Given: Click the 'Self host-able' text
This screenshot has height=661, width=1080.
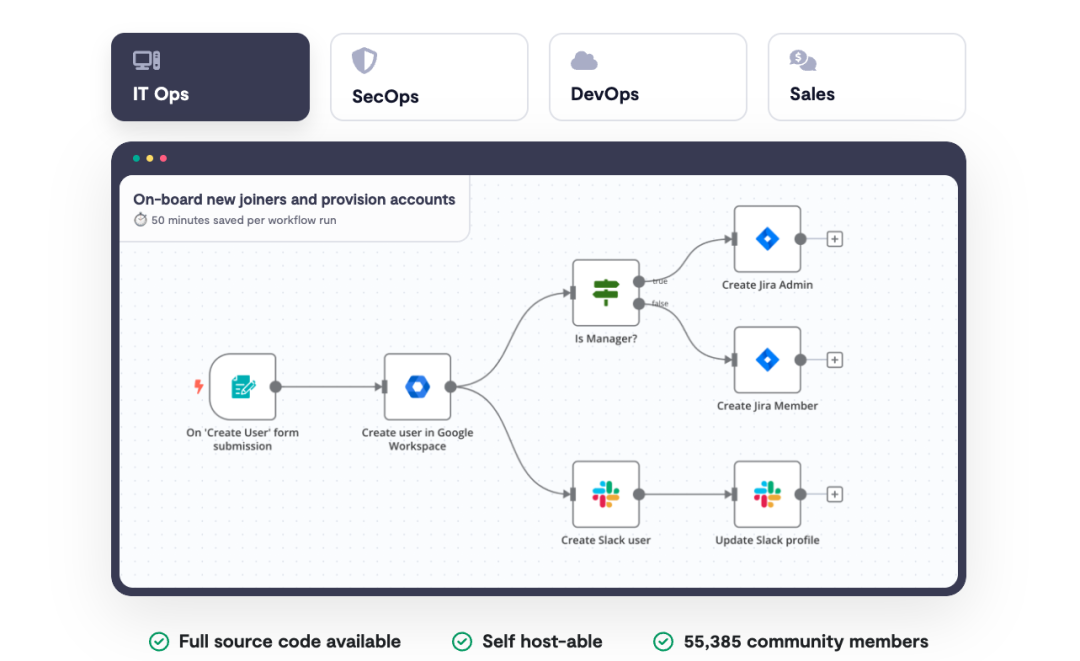Looking at the screenshot, I should pyautogui.click(x=542, y=642).
